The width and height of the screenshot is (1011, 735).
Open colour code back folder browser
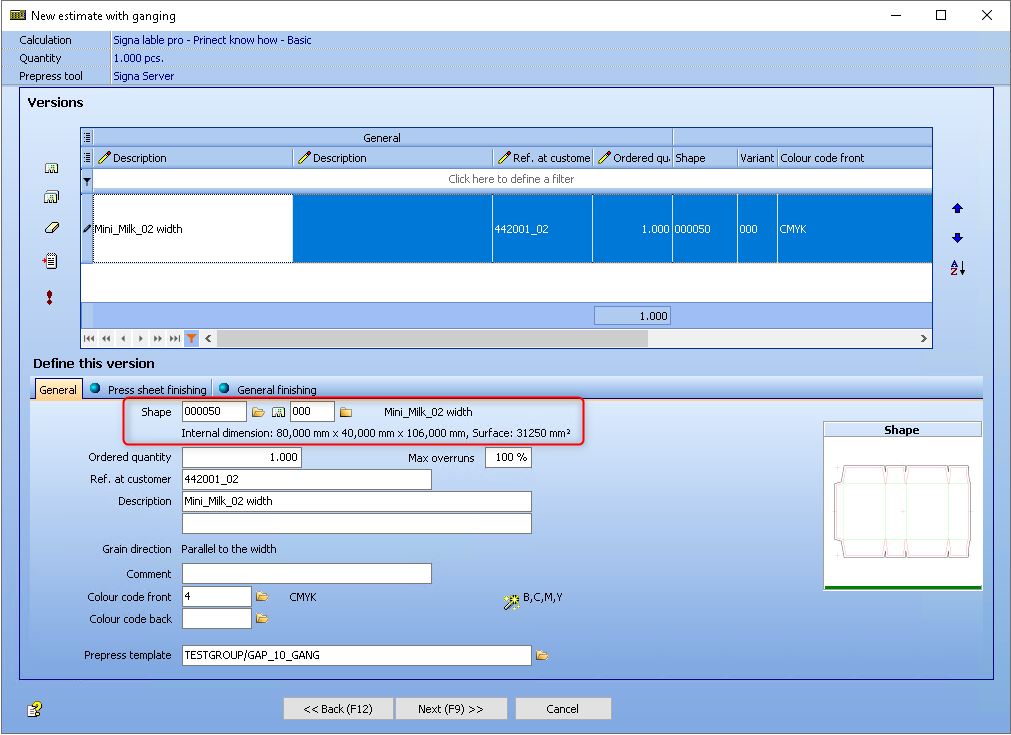262,619
